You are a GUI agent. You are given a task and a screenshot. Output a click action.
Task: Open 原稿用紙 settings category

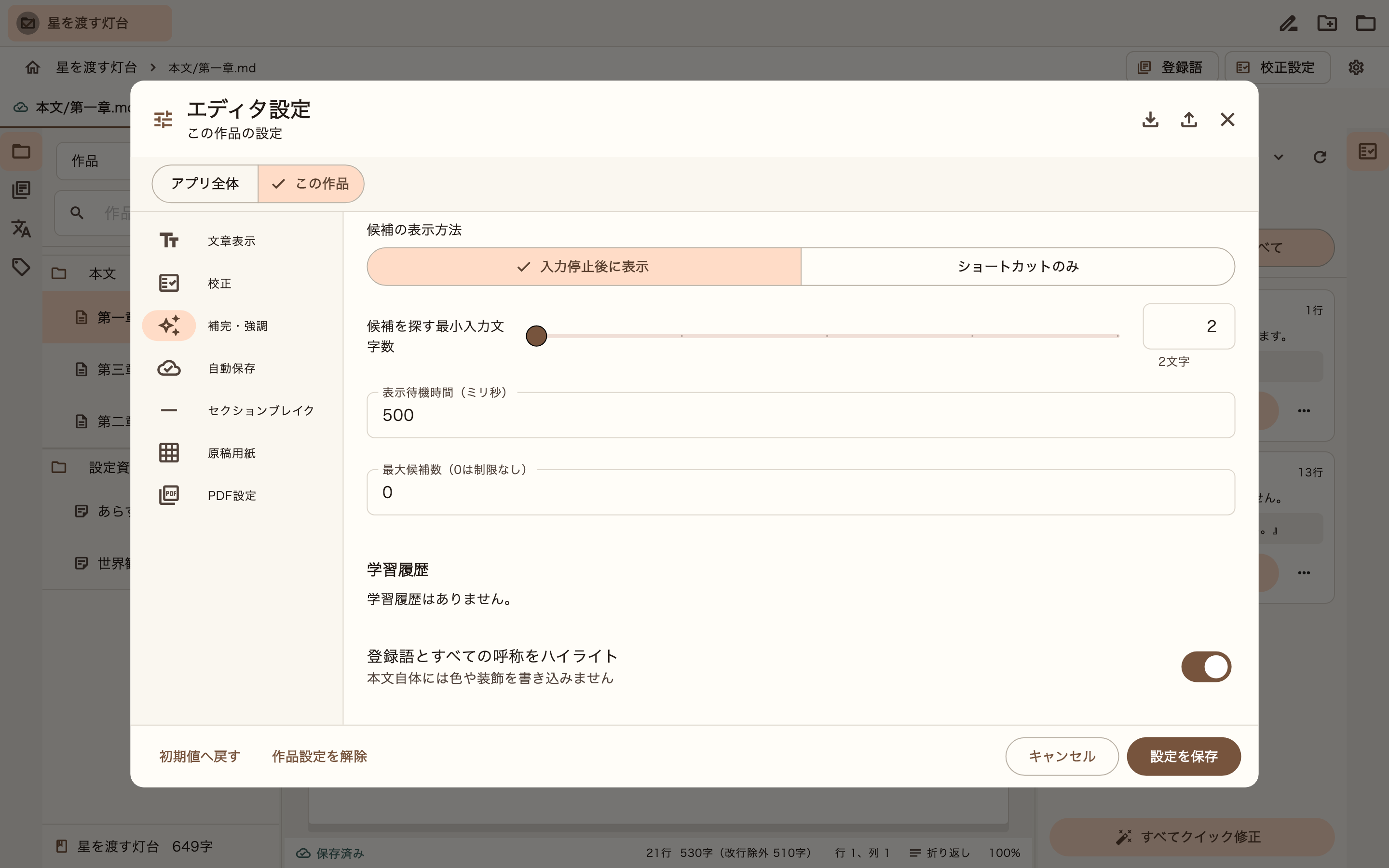(x=236, y=453)
